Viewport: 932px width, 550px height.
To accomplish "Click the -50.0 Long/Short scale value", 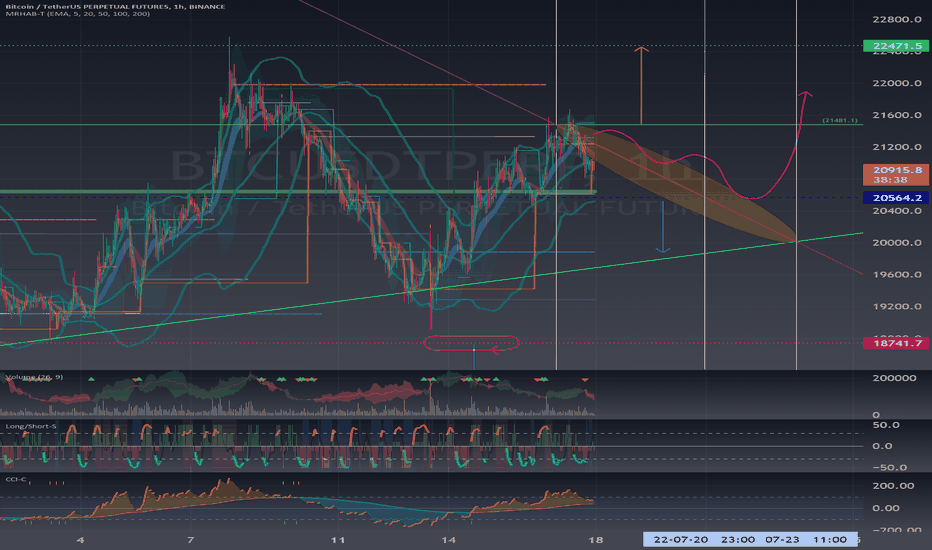I will pos(889,467).
